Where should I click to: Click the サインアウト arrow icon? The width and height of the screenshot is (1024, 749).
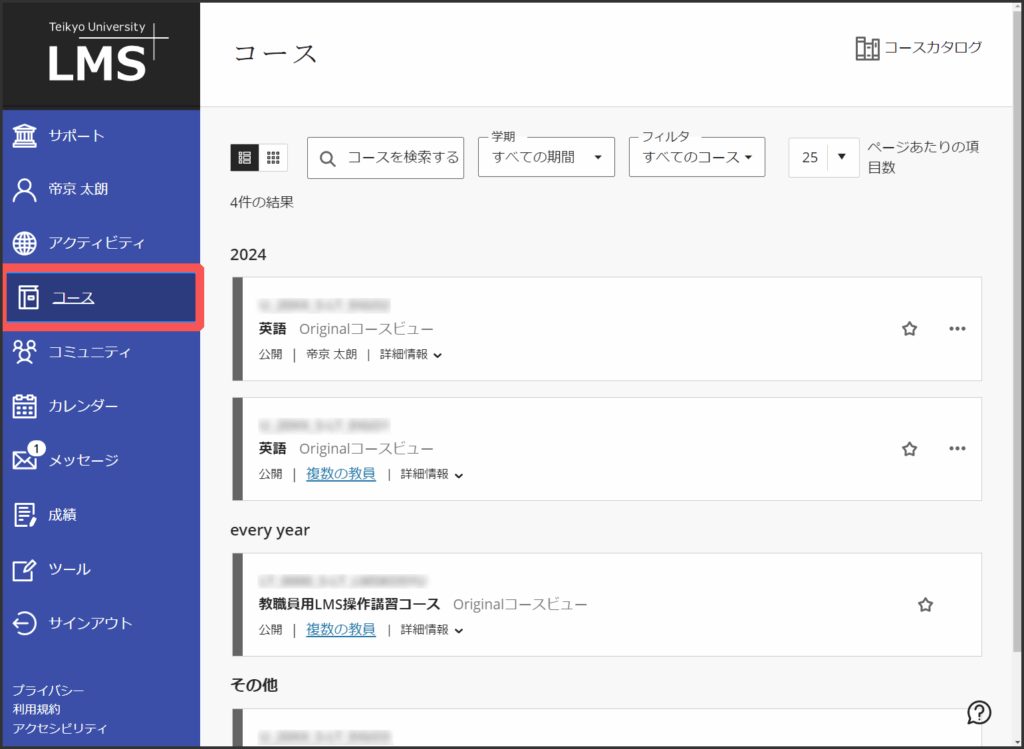point(24,623)
